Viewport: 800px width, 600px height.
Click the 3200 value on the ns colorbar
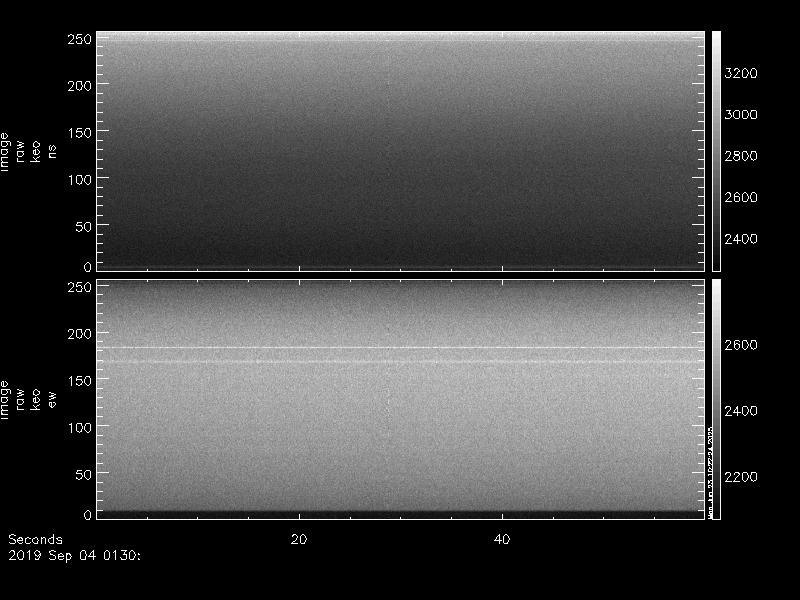click(741, 73)
